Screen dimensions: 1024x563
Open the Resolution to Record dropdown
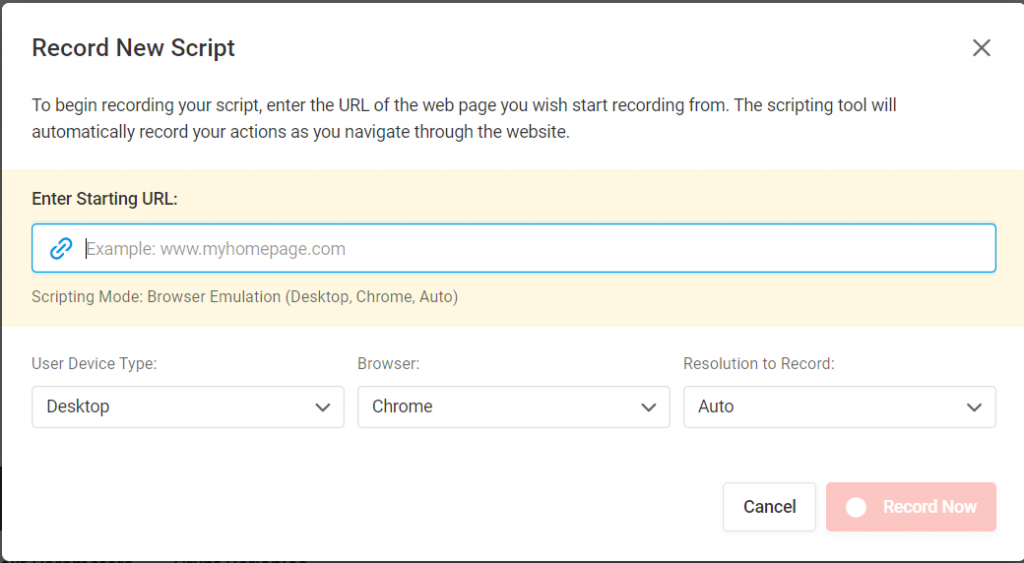pos(839,407)
